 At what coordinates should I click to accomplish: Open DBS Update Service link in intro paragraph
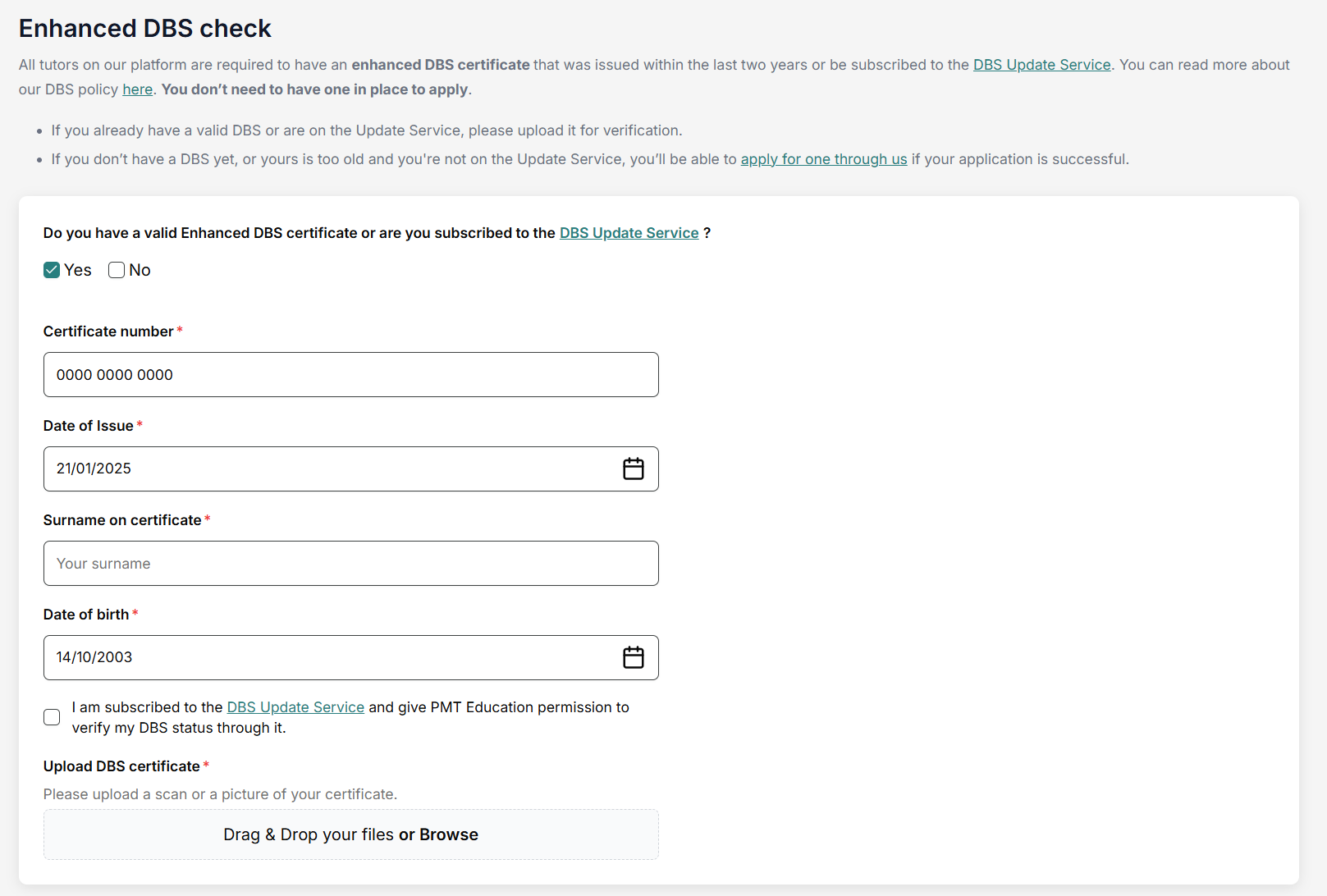tap(1041, 65)
